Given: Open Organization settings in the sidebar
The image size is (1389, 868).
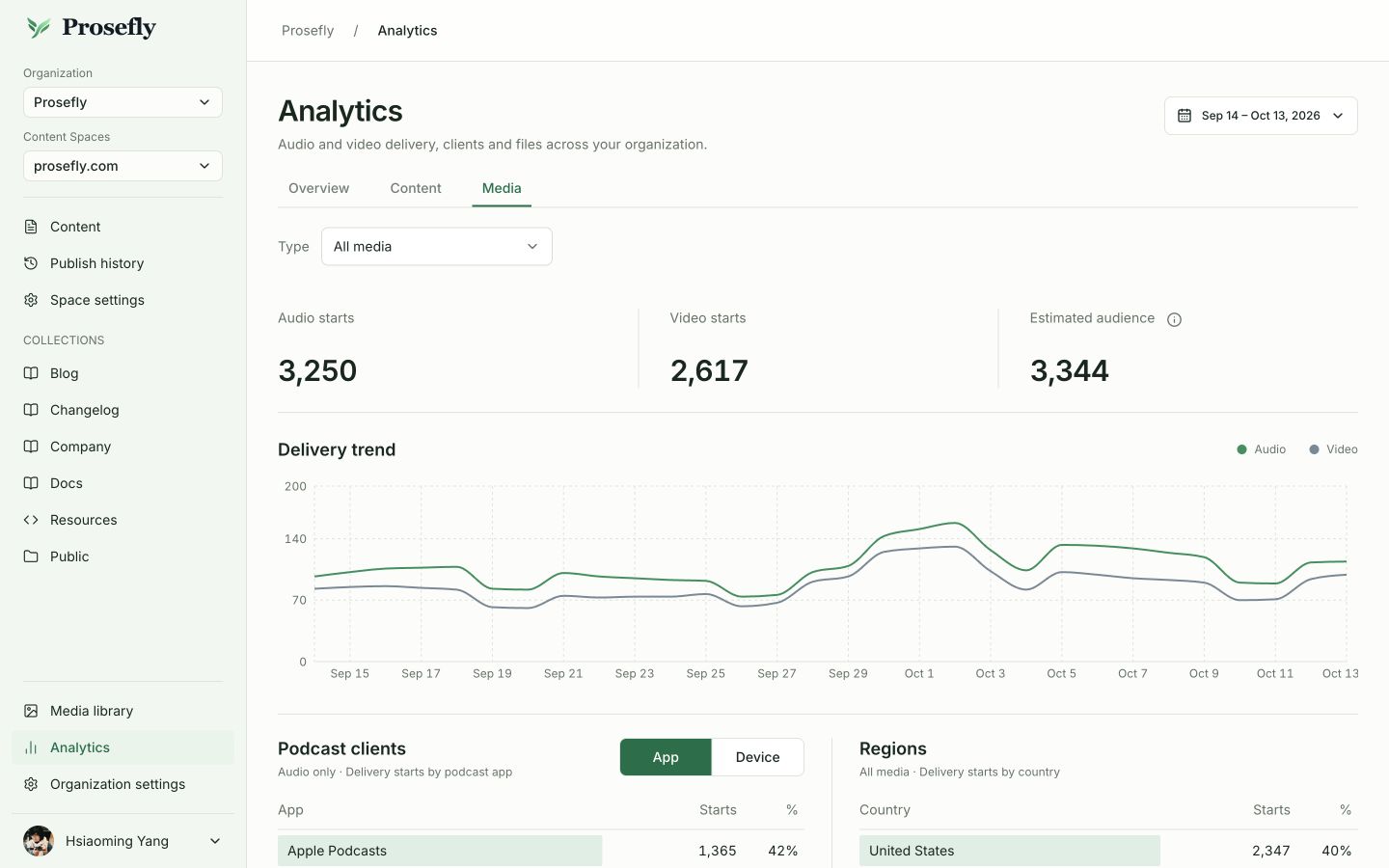Looking at the screenshot, I should (123, 784).
